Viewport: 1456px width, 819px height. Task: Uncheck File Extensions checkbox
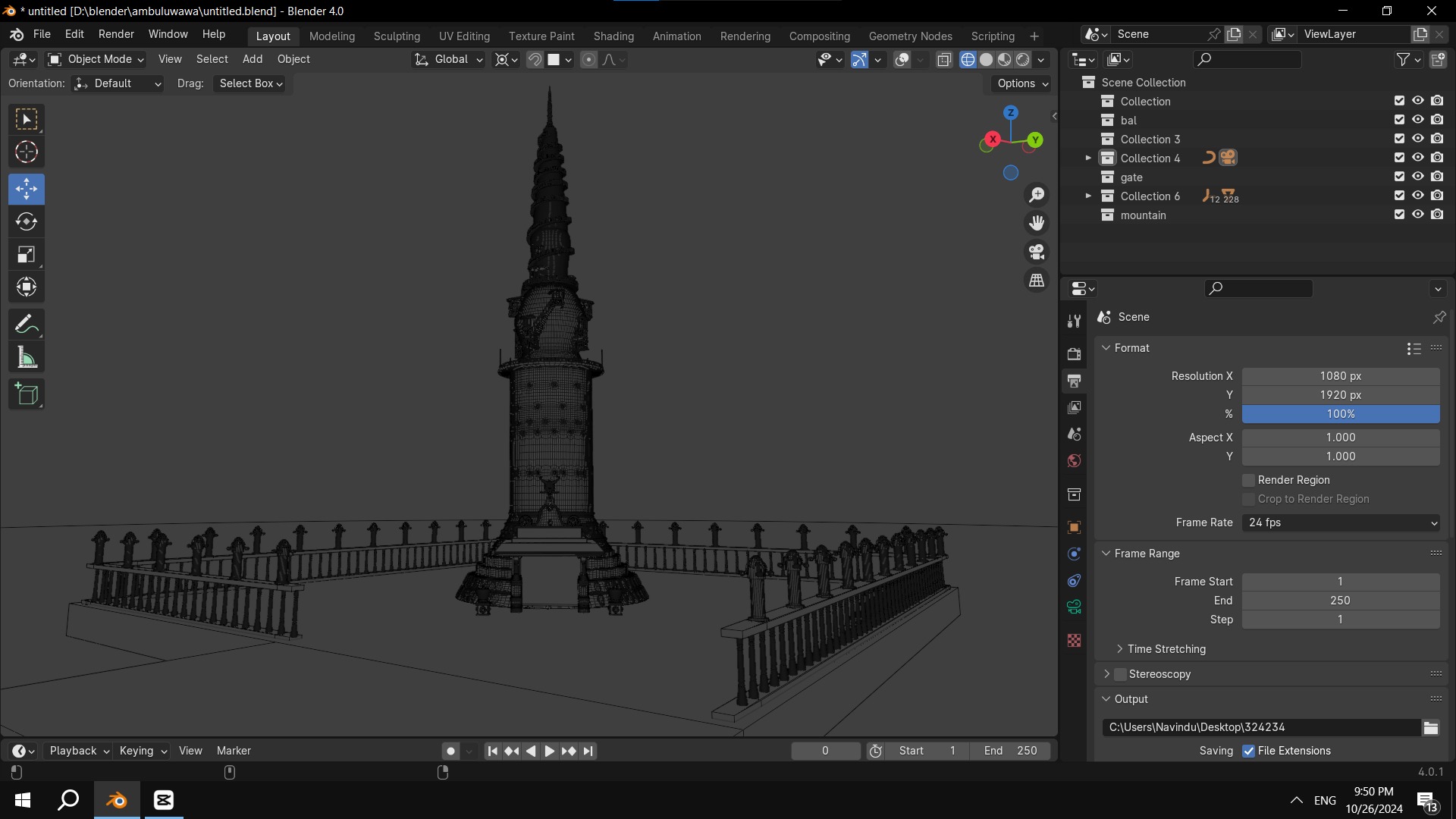pyautogui.click(x=1248, y=751)
